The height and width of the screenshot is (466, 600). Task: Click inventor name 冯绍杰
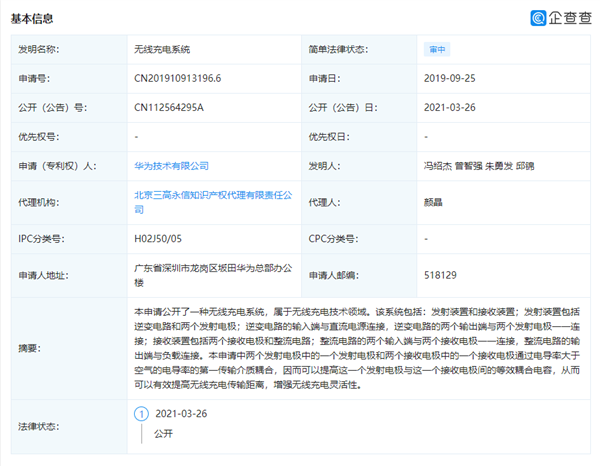[x=439, y=164]
